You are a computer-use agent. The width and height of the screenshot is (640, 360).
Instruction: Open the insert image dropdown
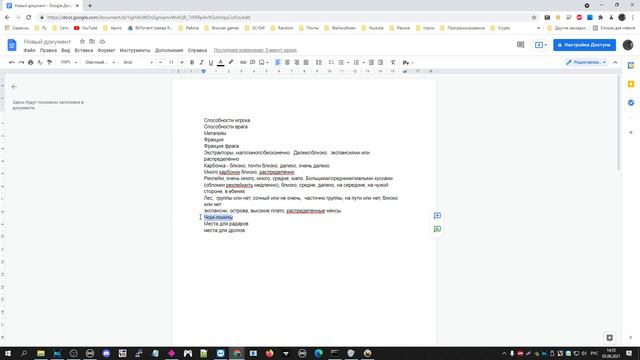point(264,62)
